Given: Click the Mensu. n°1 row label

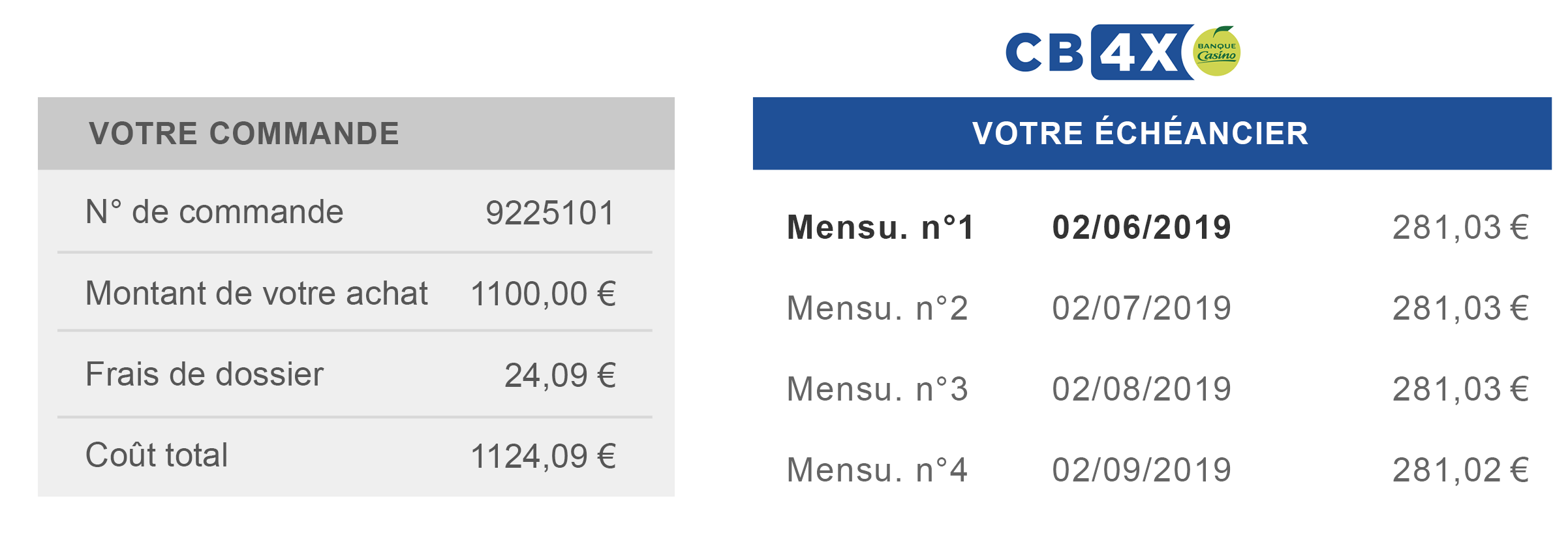Looking at the screenshot, I should coord(880,228).
